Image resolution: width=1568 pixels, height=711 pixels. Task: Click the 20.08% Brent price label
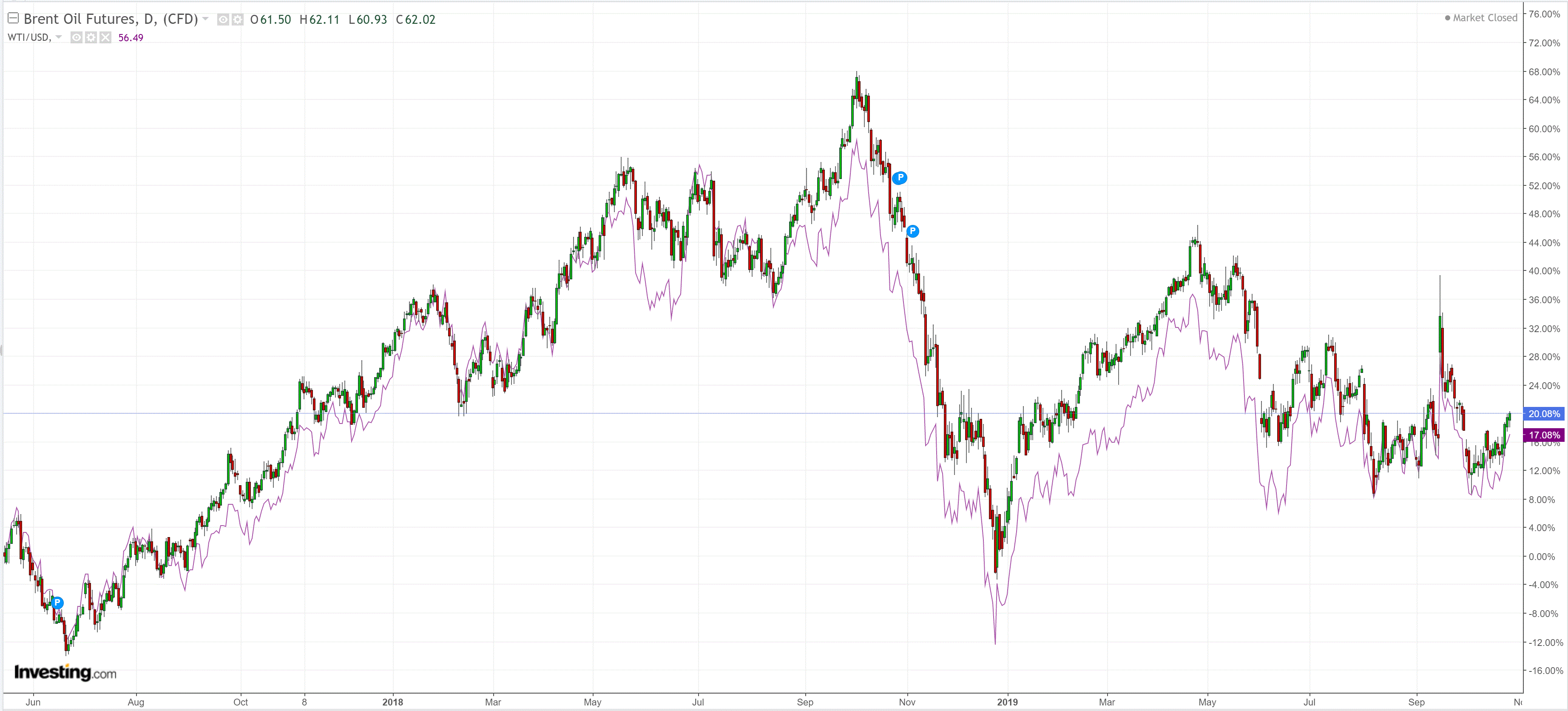click(x=1544, y=414)
